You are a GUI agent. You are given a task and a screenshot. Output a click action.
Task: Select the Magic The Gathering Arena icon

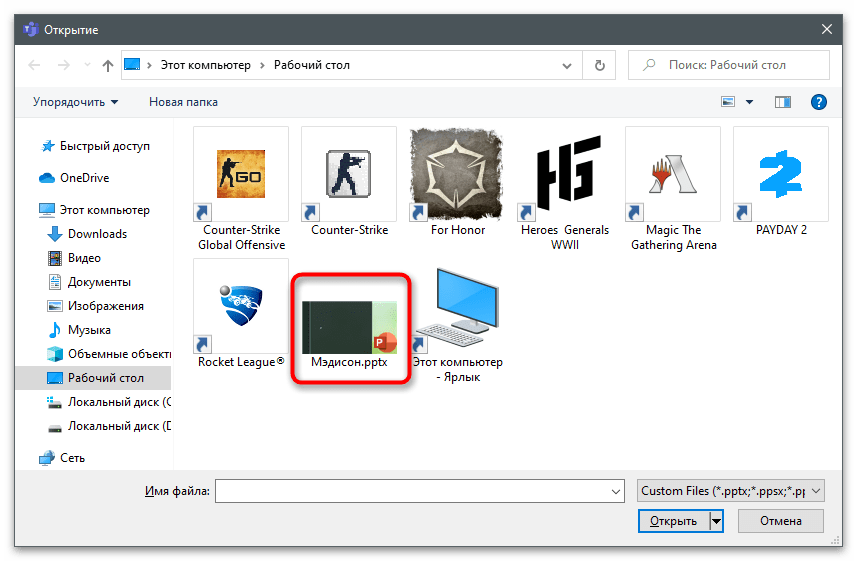coord(673,175)
